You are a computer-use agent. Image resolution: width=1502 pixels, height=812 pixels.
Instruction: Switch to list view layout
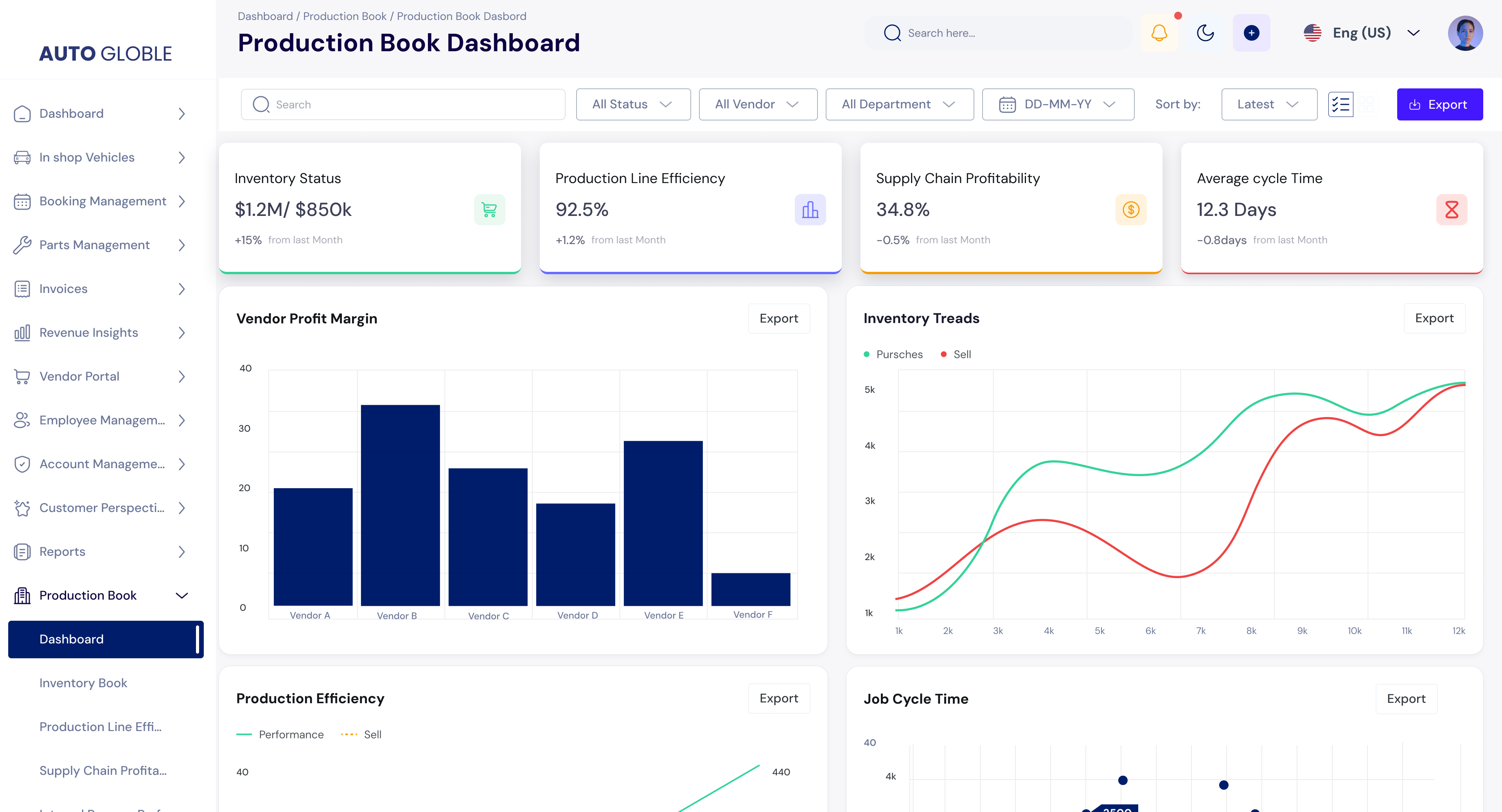click(x=1340, y=104)
